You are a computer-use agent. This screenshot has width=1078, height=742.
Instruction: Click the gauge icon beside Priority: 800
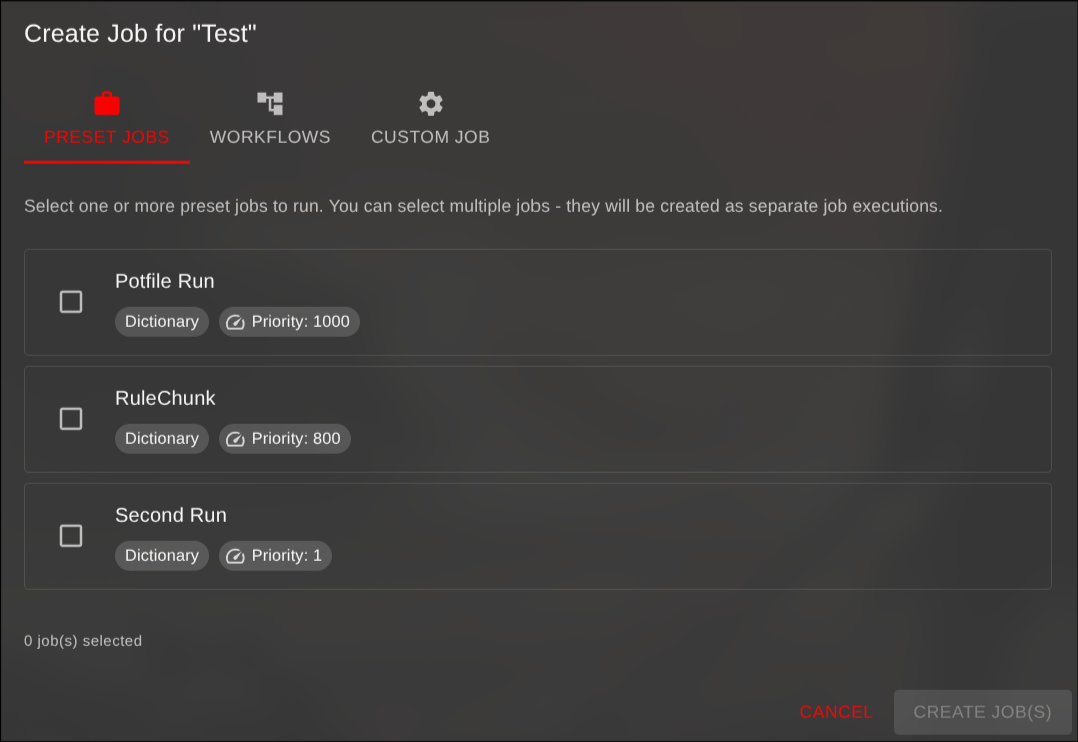(x=236, y=438)
